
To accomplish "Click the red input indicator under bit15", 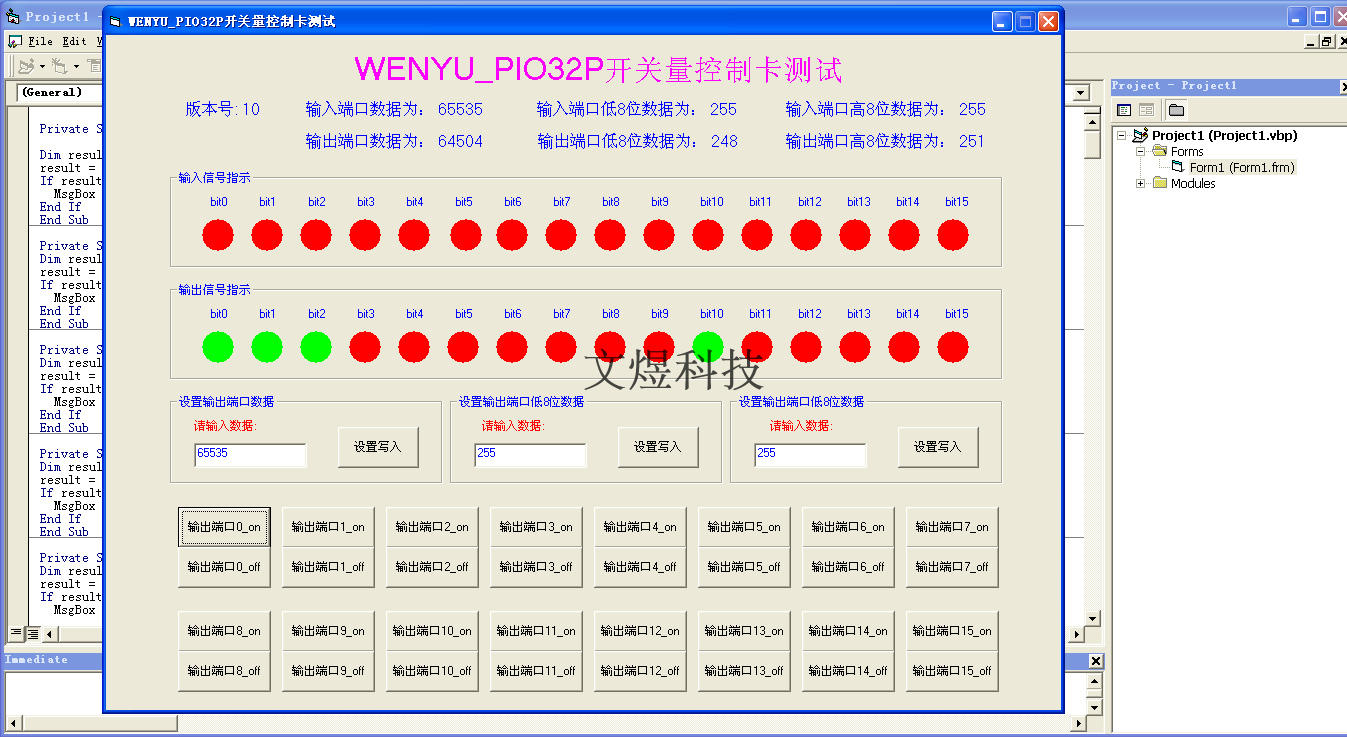I will point(953,235).
